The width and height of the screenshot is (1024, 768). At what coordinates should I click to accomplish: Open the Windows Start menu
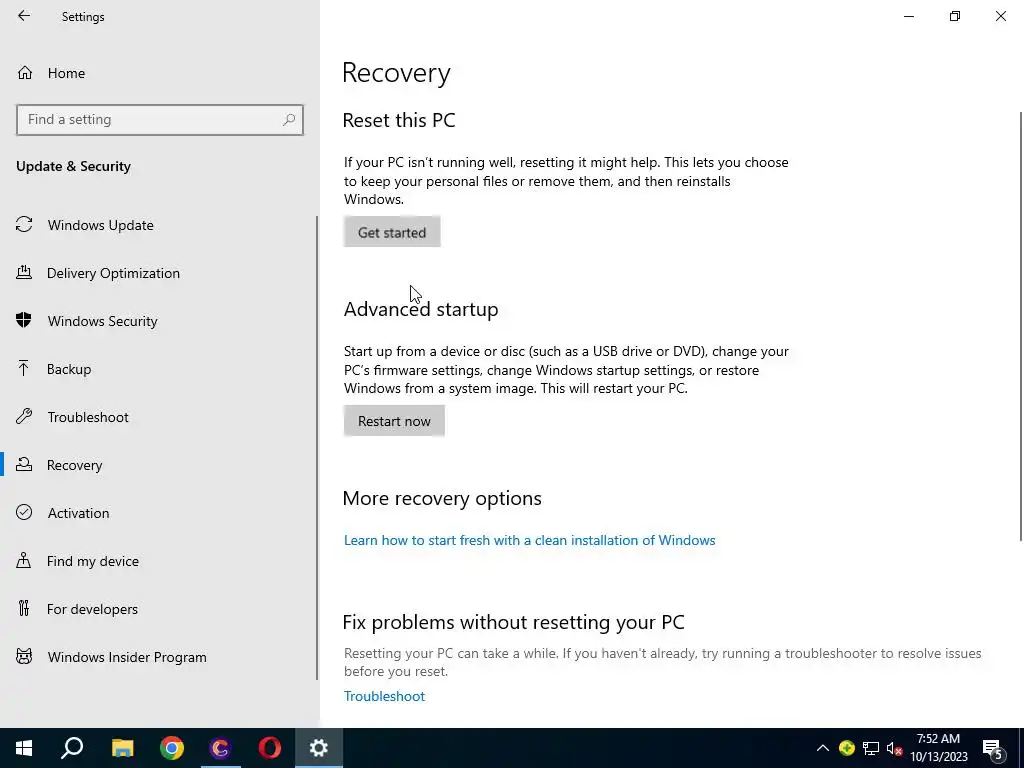24,748
